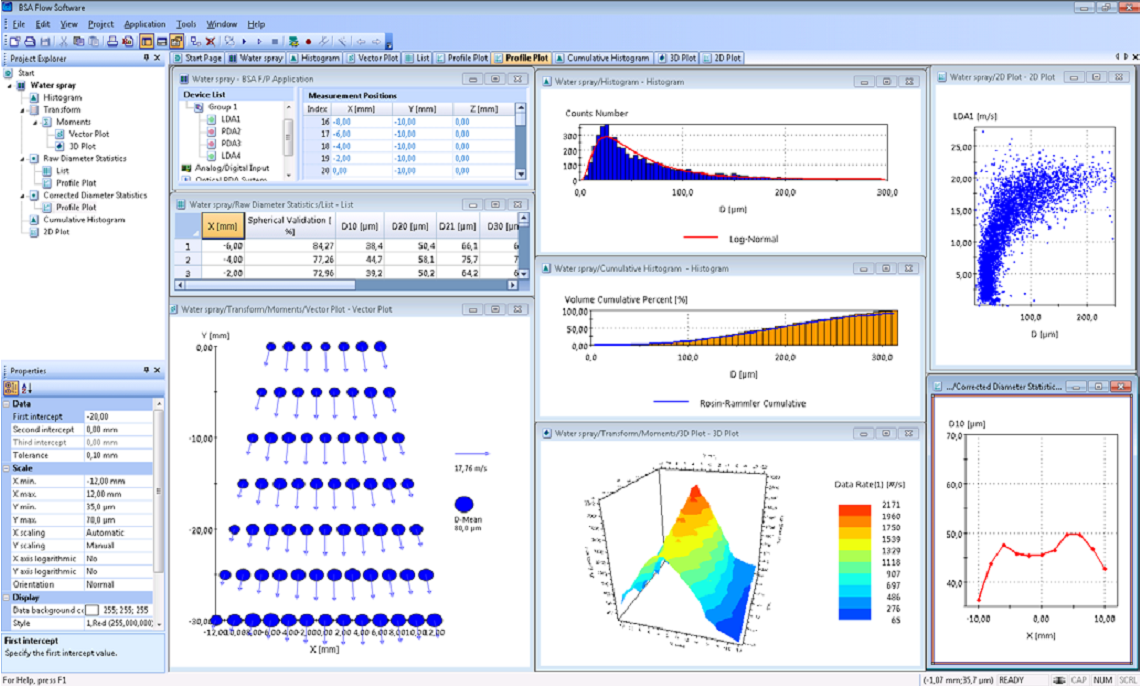This screenshot has height=689, width=1140.
Task: Click the red record dot in toolbar
Action: tap(308, 42)
